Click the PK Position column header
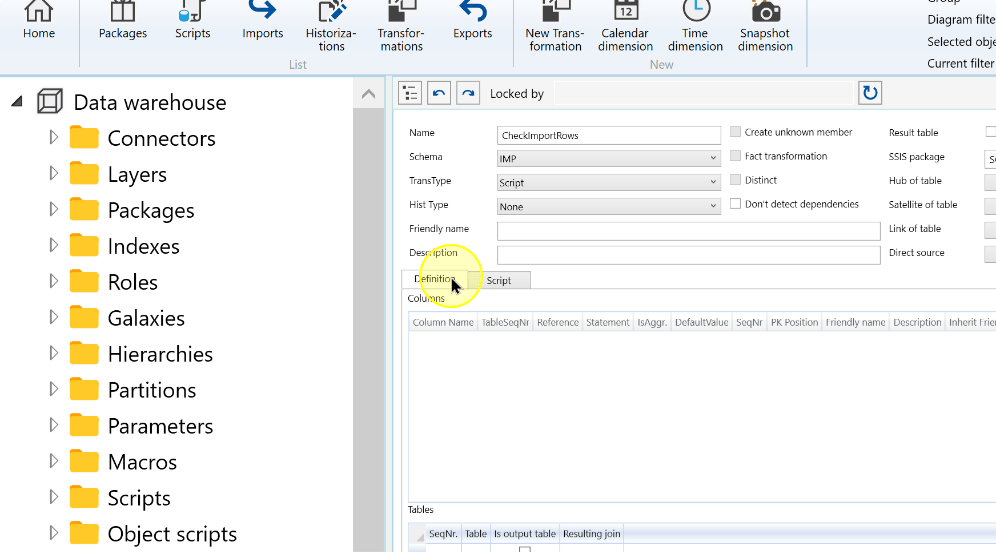The image size is (996, 552). point(794,322)
